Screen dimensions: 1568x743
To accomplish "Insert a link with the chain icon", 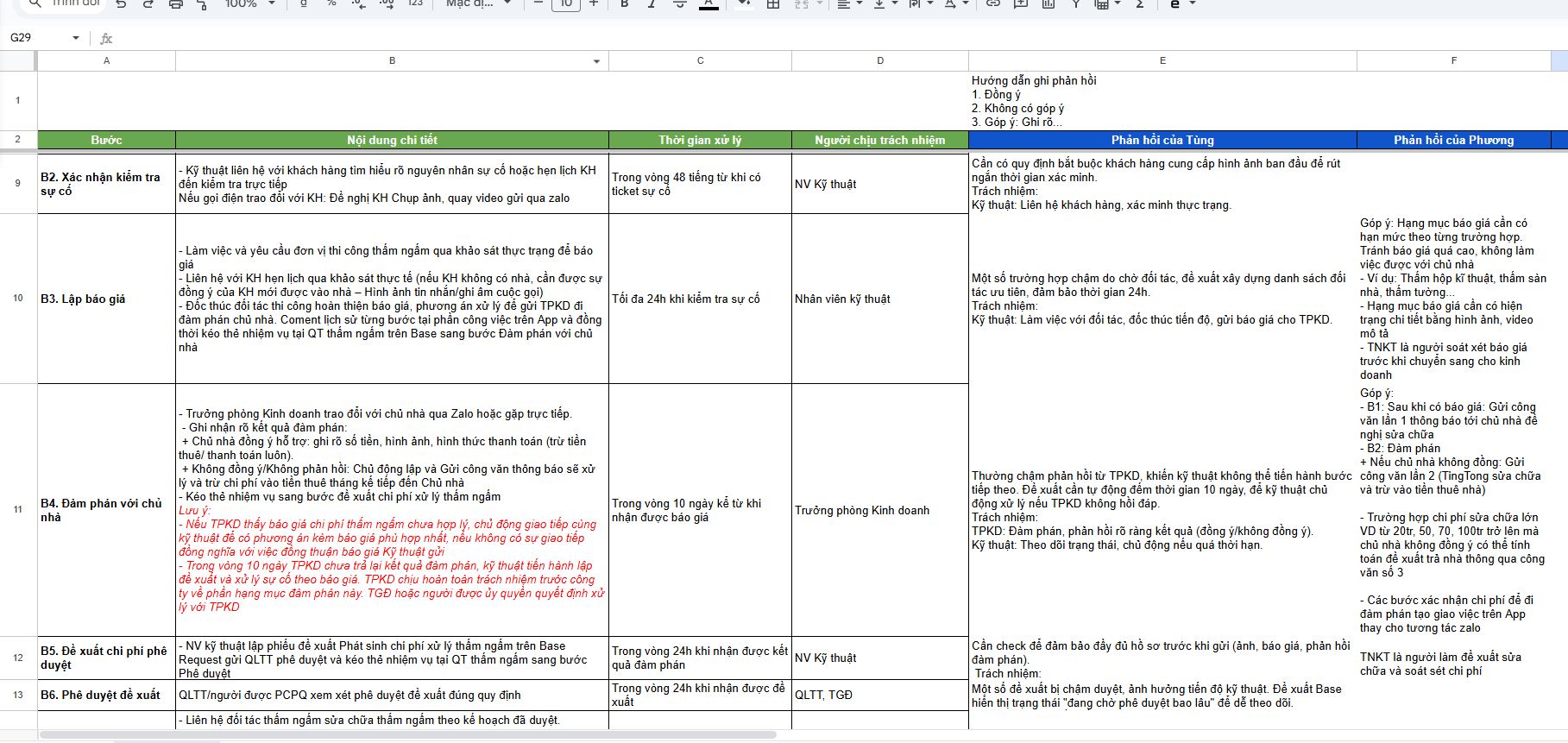I will [x=993, y=4].
